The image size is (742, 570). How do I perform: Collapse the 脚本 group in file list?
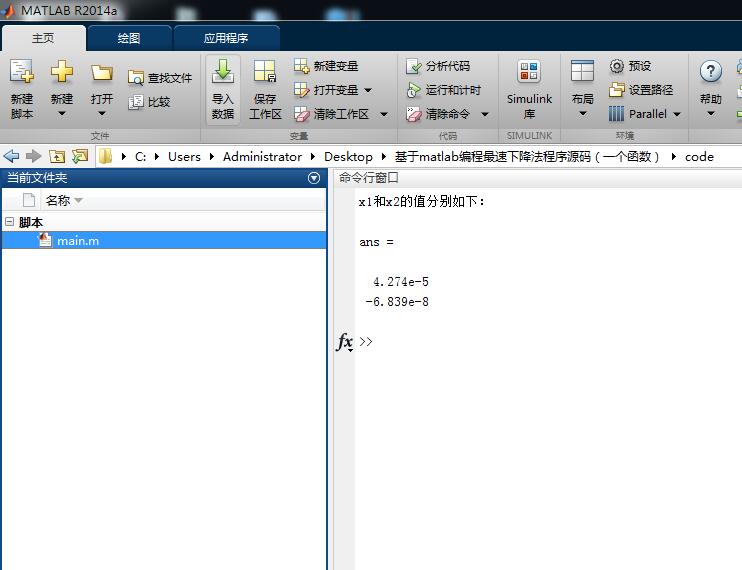click(9, 221)
